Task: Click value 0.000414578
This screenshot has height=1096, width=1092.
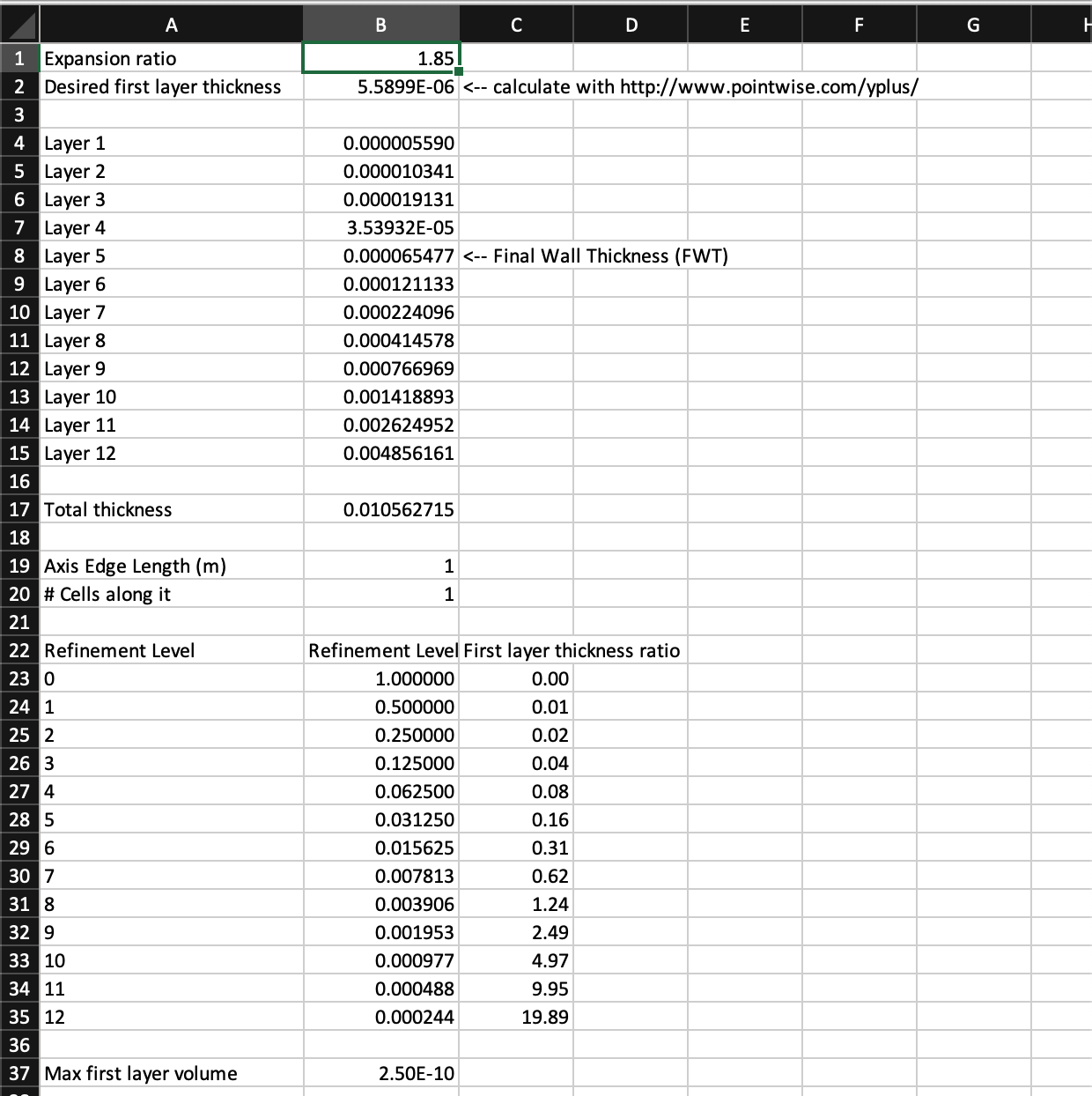Action: click(381, 340)
